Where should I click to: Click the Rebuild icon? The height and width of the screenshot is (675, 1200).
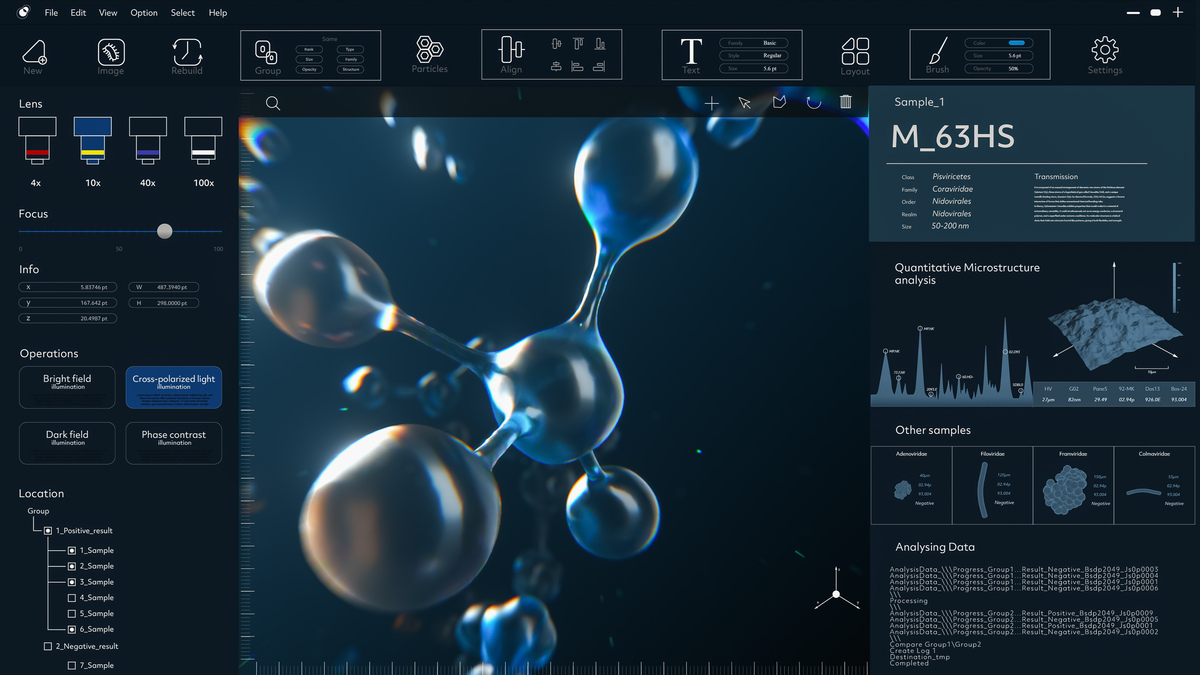187,53
